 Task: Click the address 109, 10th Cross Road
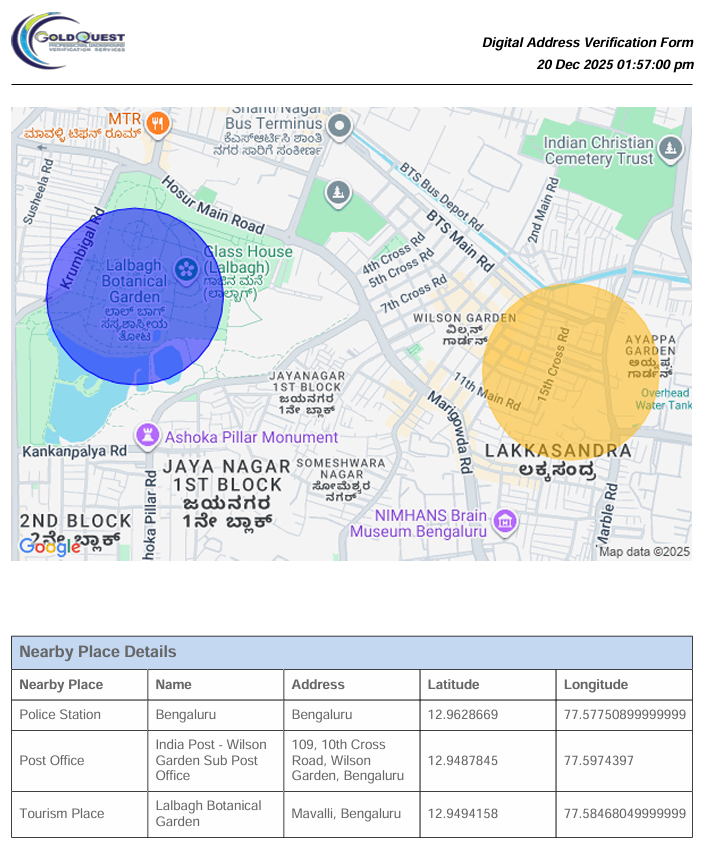(x=348, y=760)
